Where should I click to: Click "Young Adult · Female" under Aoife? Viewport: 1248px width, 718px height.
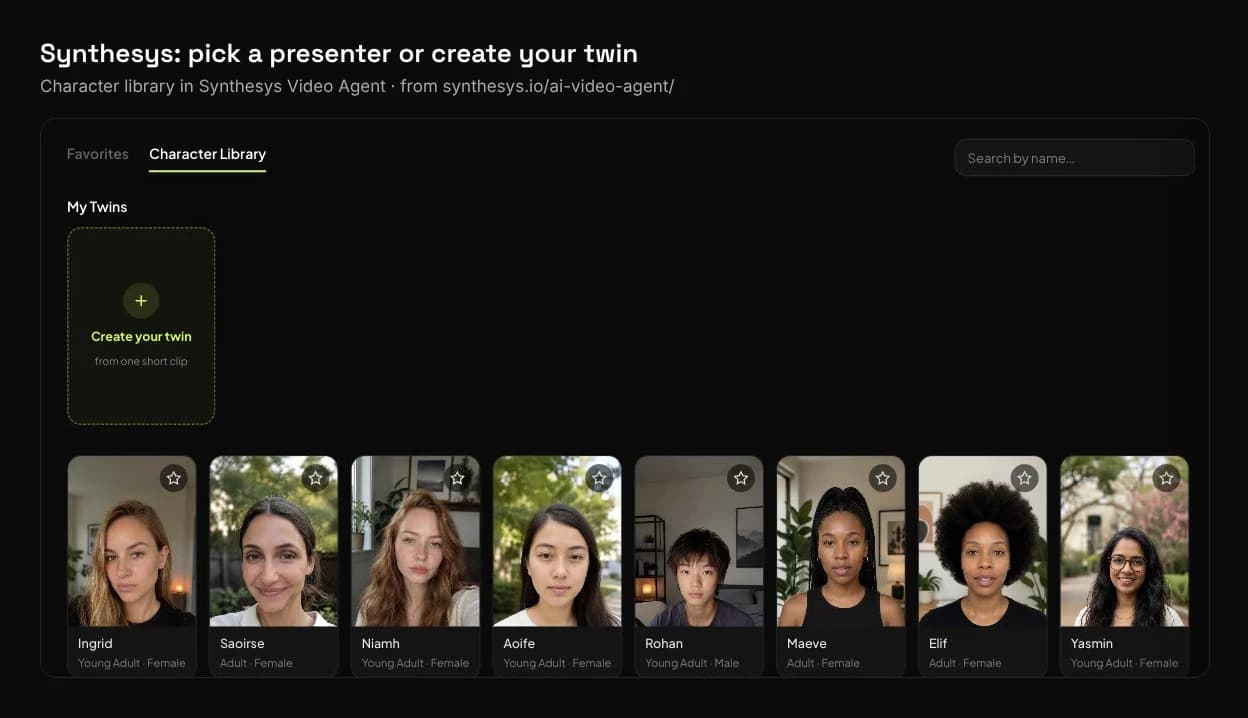[557, 663]
